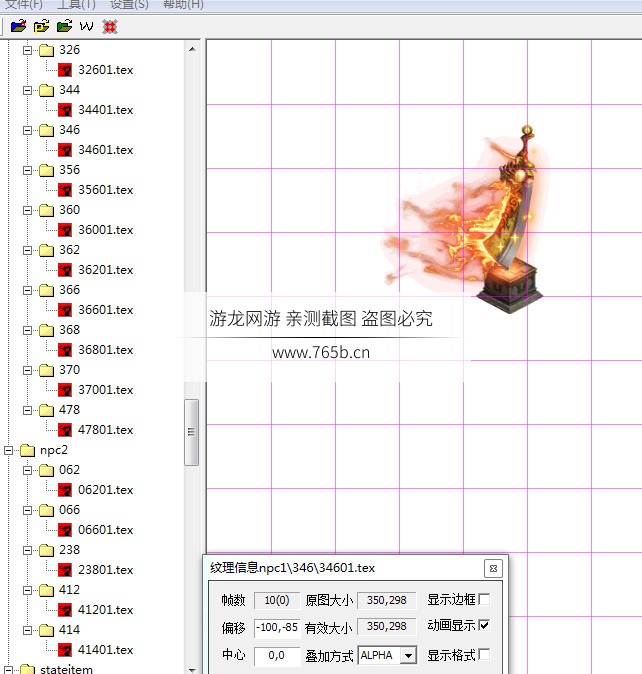Open the 帮助(H) menu
The image size is (642, 674).
click(x=183, y=4)
